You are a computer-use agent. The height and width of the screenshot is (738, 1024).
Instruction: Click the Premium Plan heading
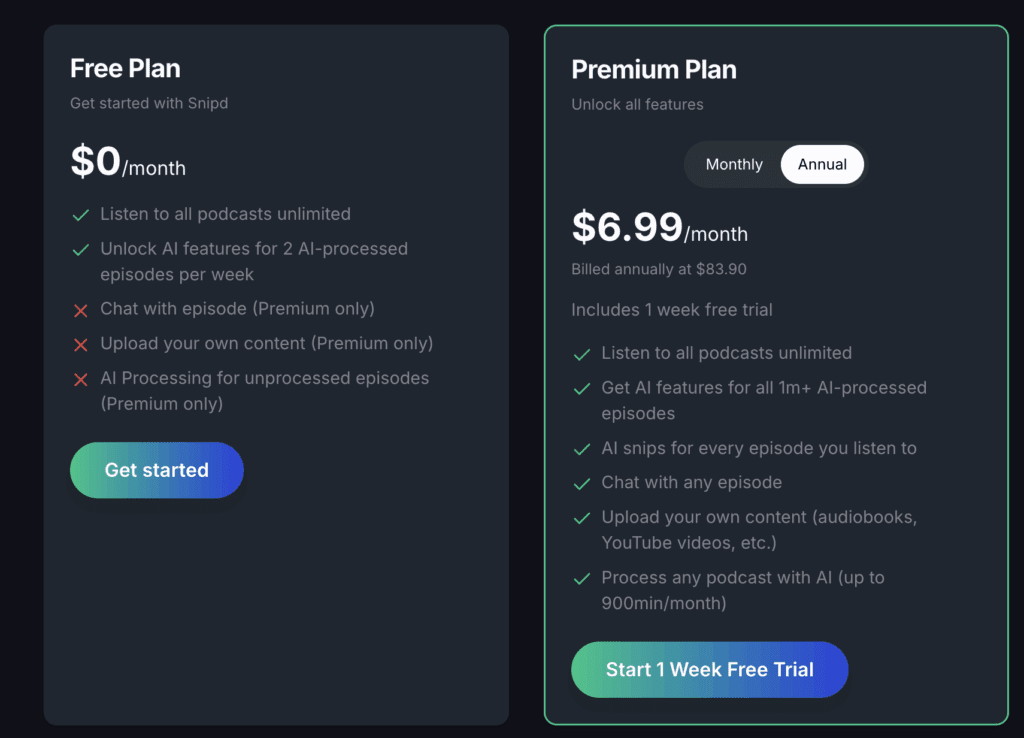[654, 70]
